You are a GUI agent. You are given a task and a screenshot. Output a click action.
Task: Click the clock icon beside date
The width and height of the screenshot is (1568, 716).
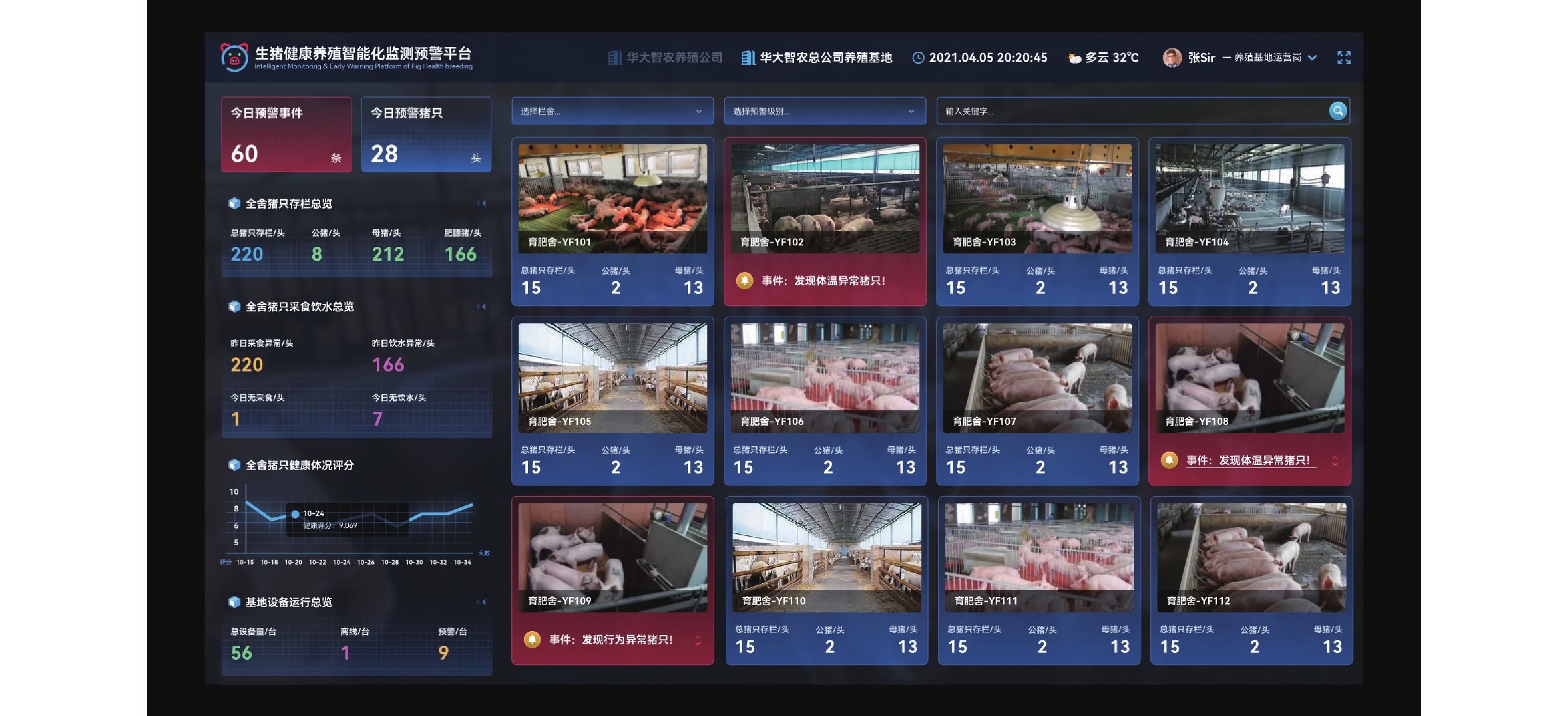pos(918,57)
